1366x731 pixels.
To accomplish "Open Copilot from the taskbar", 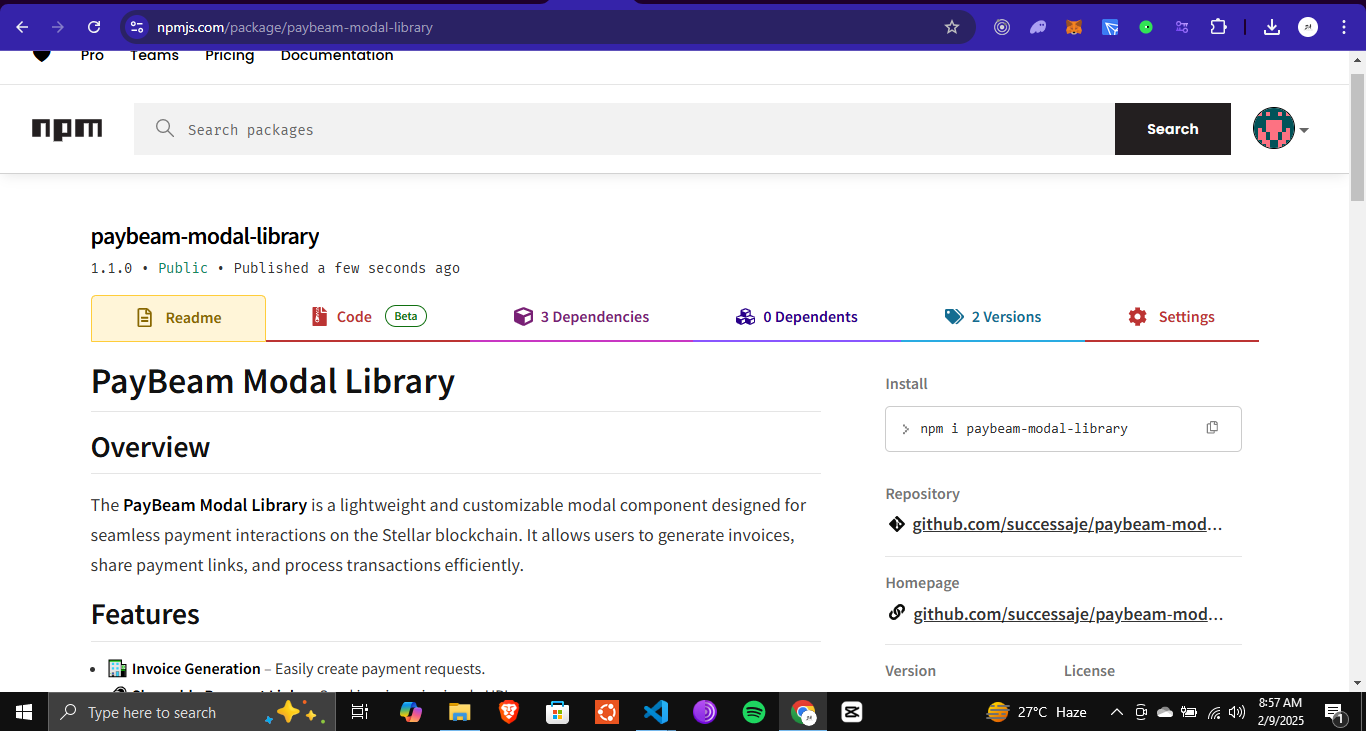I will point(410,712).
